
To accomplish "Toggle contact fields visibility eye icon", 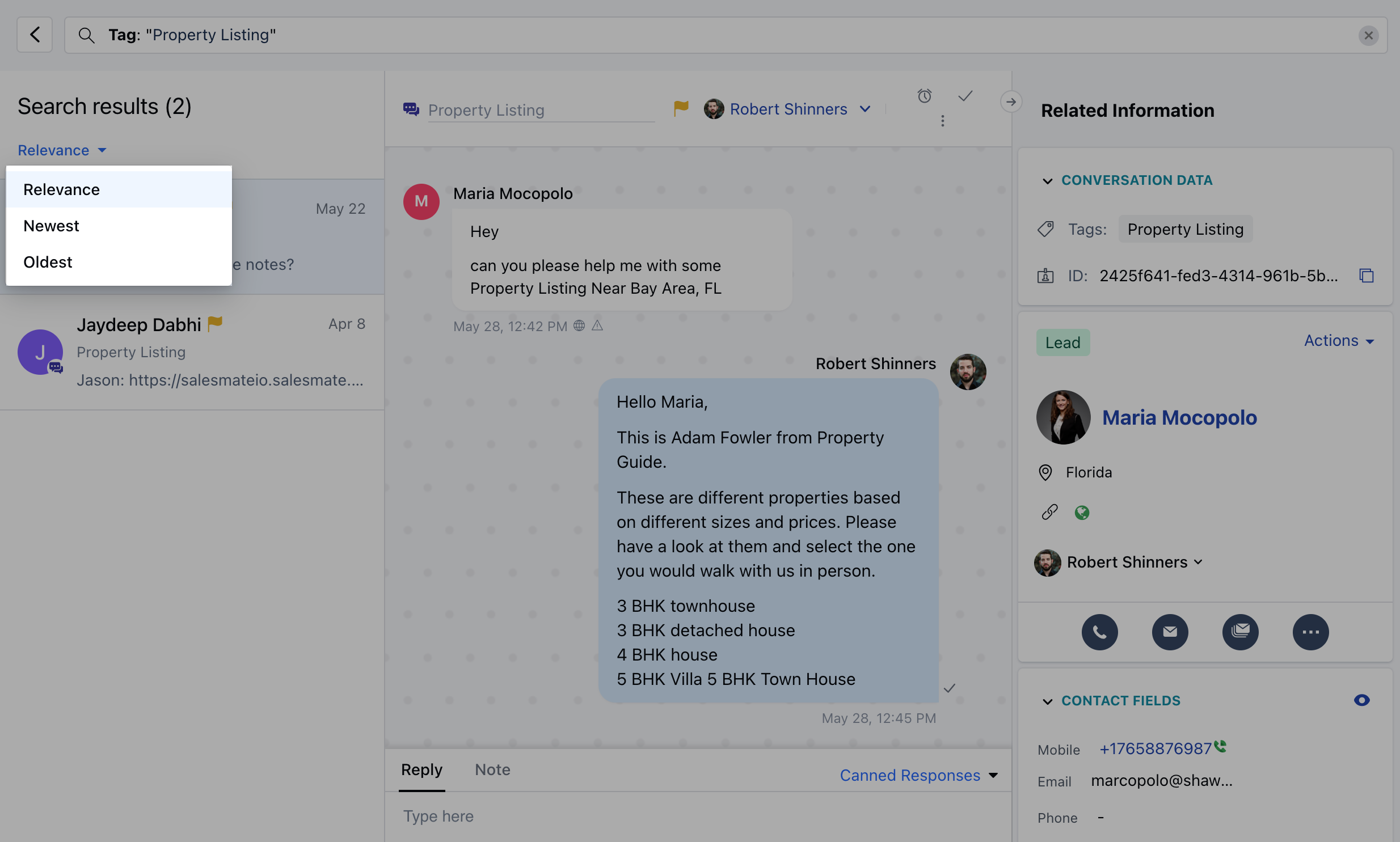I will coord(1361,700).
